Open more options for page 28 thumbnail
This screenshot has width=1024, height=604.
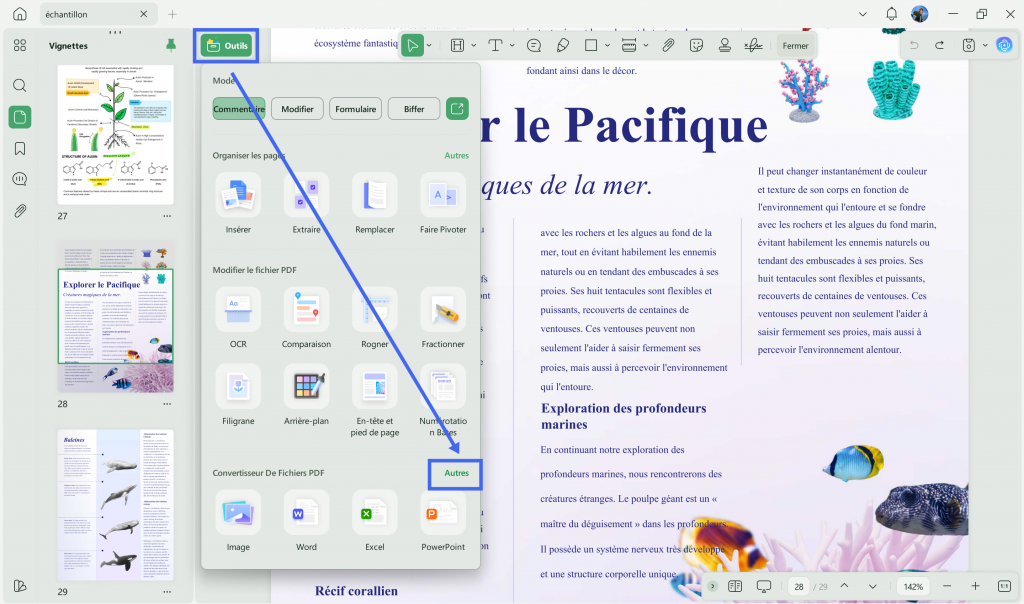point(167,404)
